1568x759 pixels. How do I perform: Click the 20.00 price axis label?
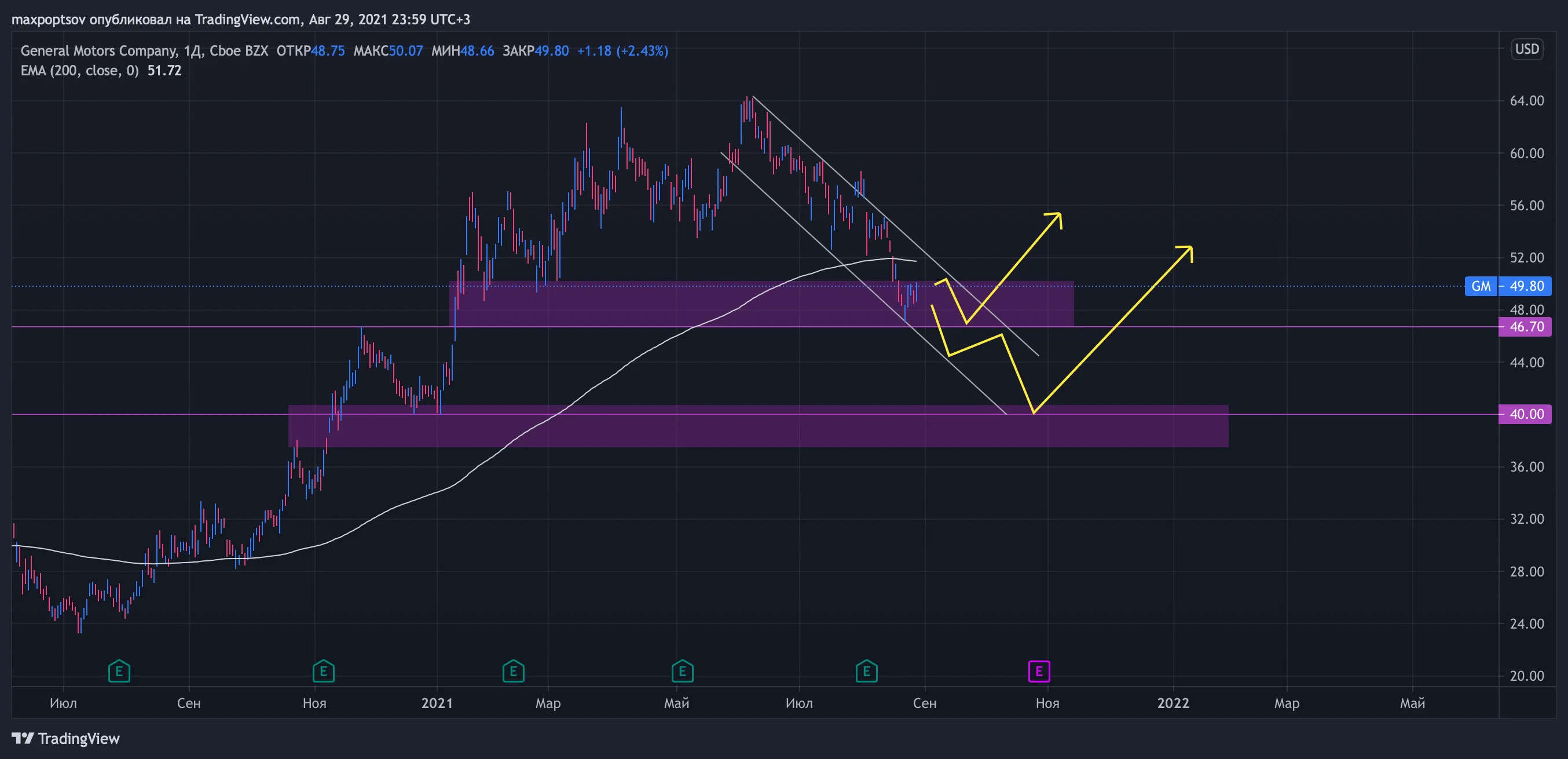pyautogui.click(x=1527, y=676)
